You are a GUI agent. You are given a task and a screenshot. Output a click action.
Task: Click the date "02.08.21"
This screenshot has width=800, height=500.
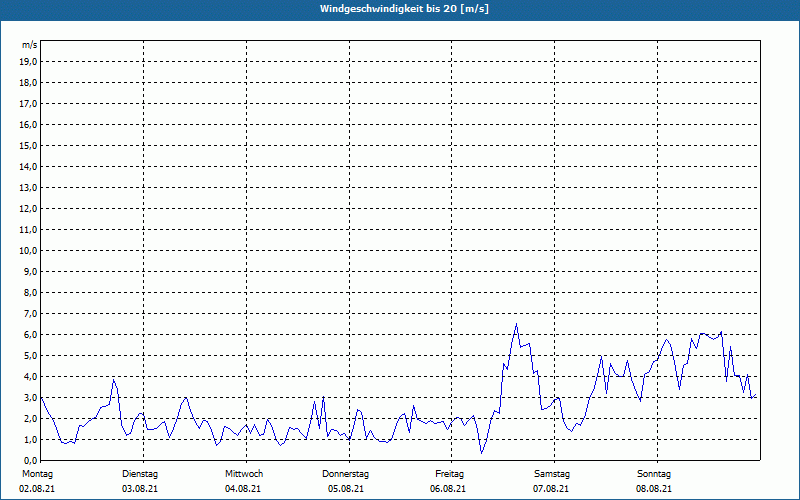point(37,489)
